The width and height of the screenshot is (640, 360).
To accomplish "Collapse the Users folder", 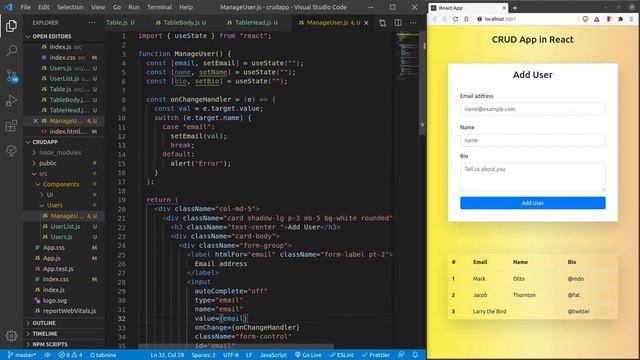I will pyautogui.click(x=54, y=205).
